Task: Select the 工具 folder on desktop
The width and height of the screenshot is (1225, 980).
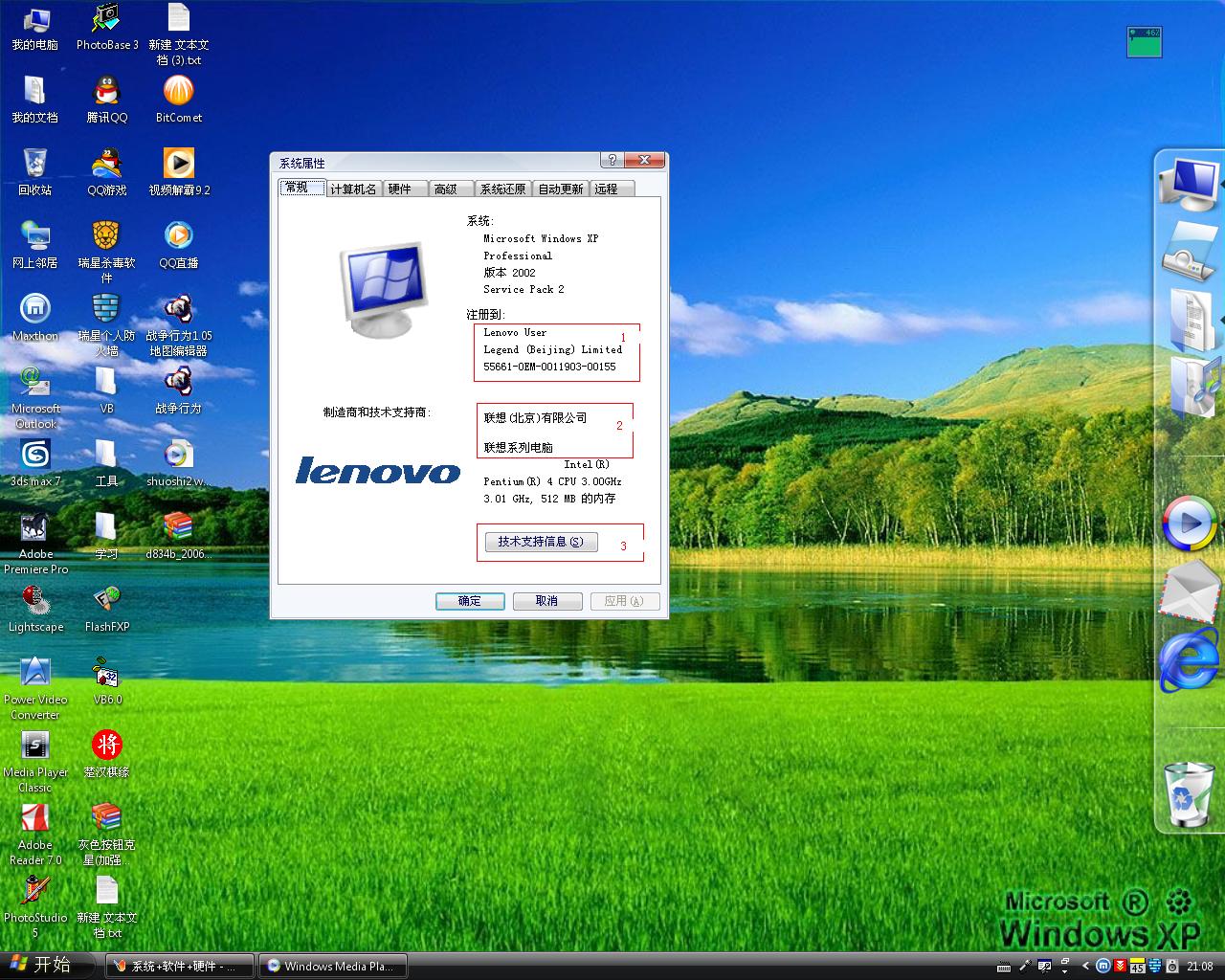Action: [x=107, y=463]
